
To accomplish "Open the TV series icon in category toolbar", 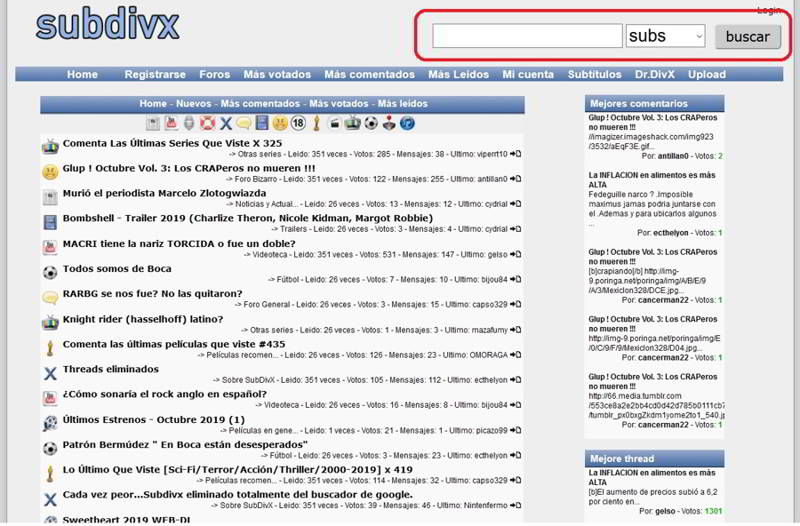I will 352,124.
